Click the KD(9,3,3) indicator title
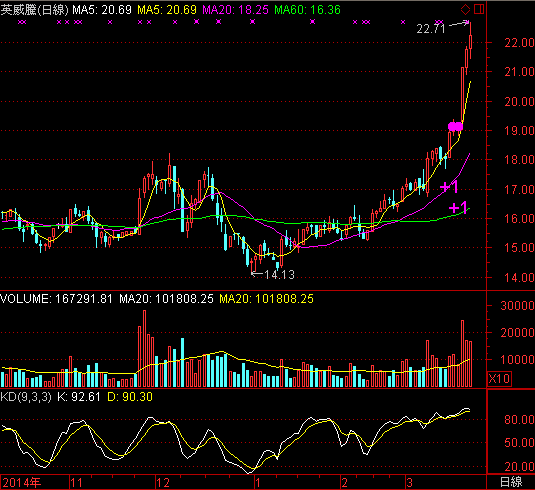The image size is (535, 490). [x=26, y=397]
